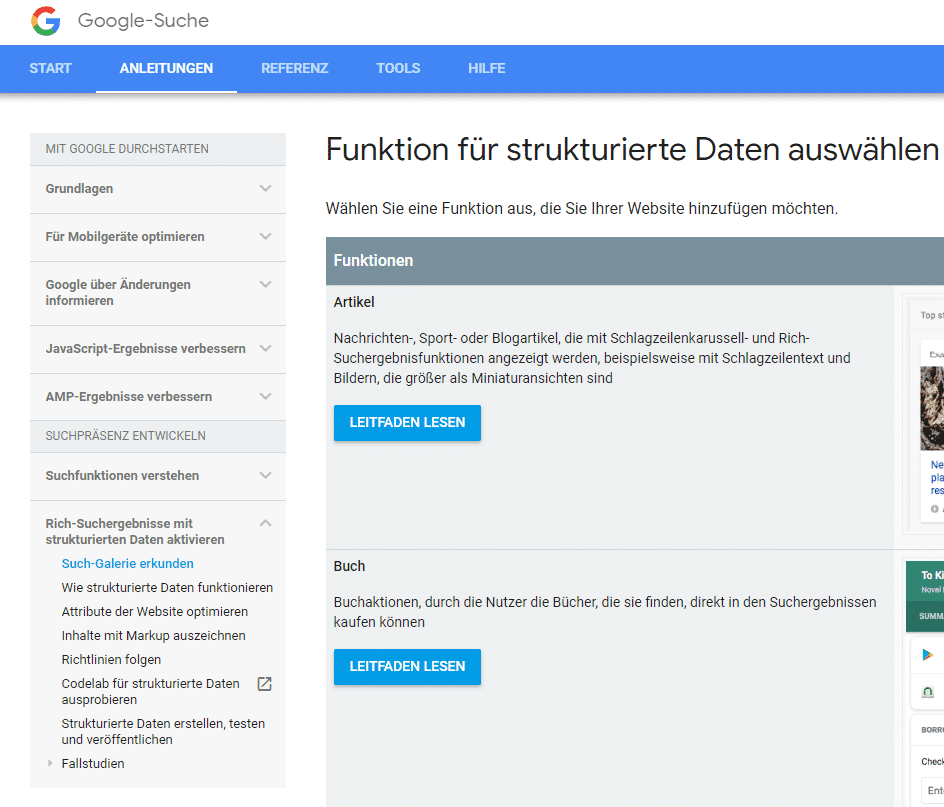Viewport: 944px width, 807px height.
Task: Click the Buch function heading
Action: click(x=349, y=566)
